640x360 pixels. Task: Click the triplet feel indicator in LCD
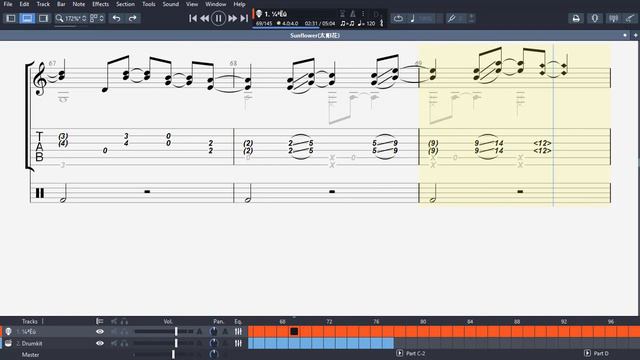tap(347, 24)
